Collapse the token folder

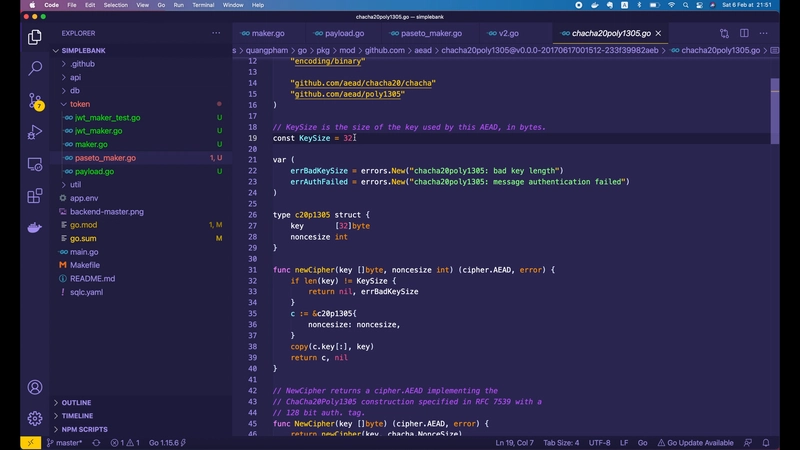(79, 104)
